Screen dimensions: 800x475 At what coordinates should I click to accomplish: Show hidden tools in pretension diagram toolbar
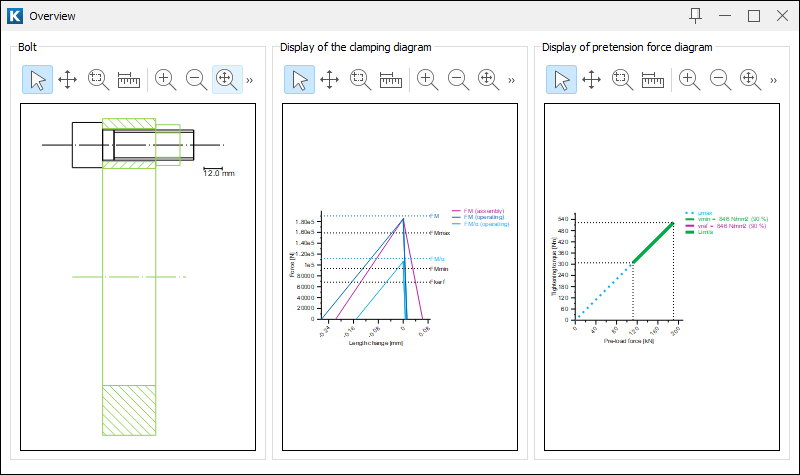pos(773,80)
